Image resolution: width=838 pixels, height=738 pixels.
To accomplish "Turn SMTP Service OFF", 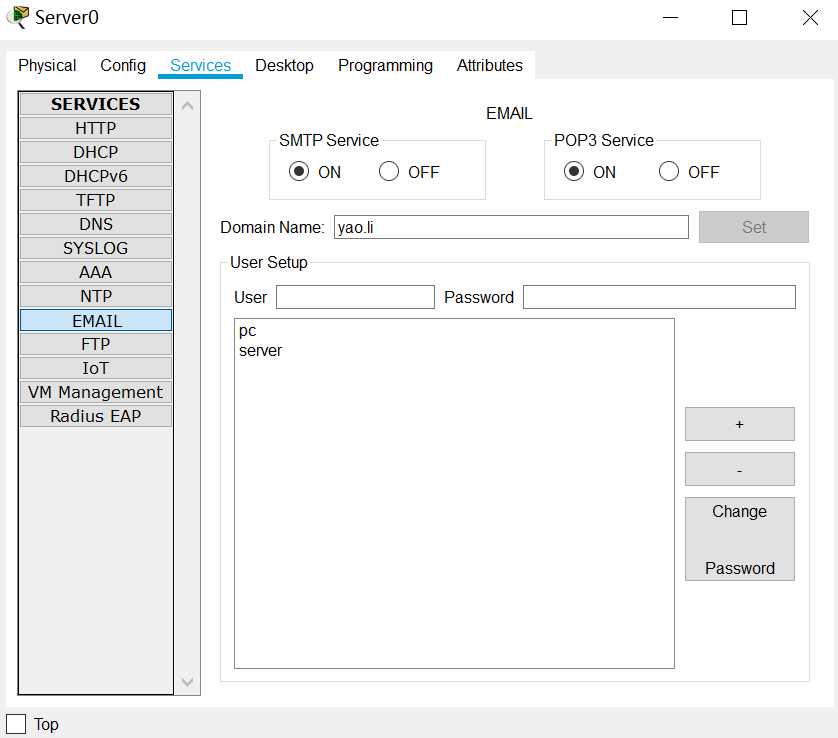I will click(x=389, y=172).
